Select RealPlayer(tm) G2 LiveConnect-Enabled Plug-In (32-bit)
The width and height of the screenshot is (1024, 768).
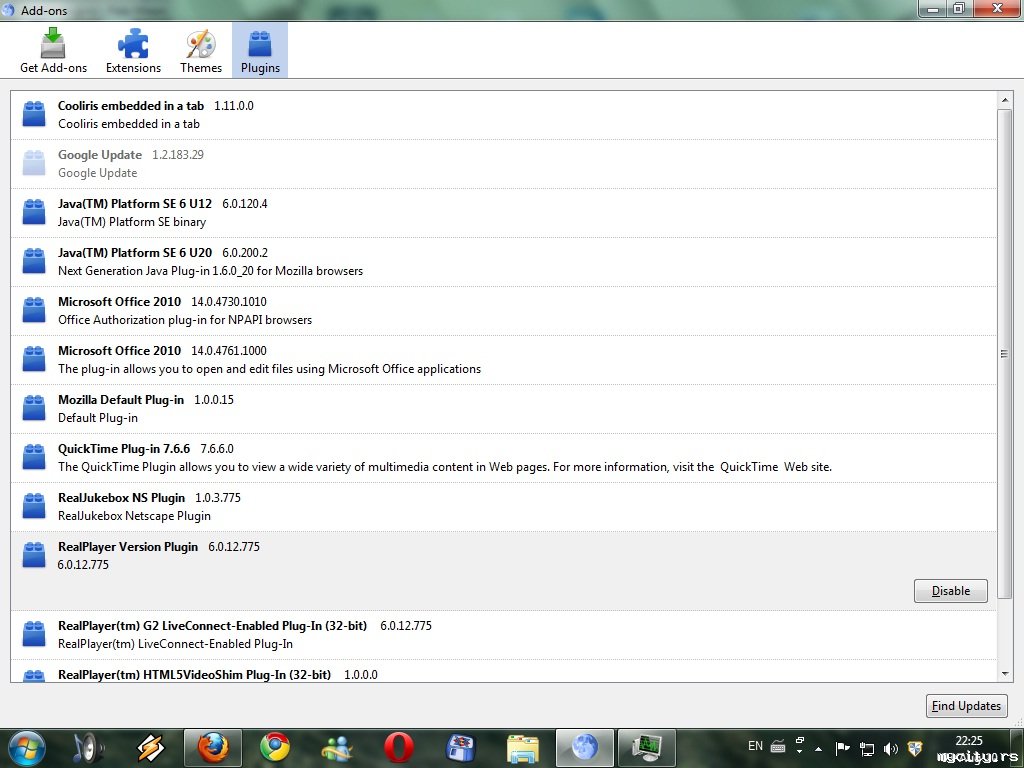tap(212, 626)
